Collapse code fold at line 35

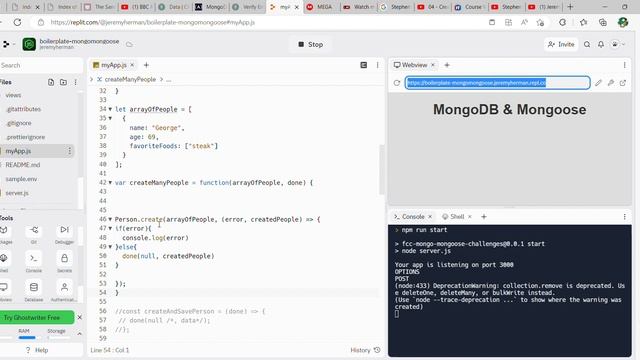coord(110,118)
